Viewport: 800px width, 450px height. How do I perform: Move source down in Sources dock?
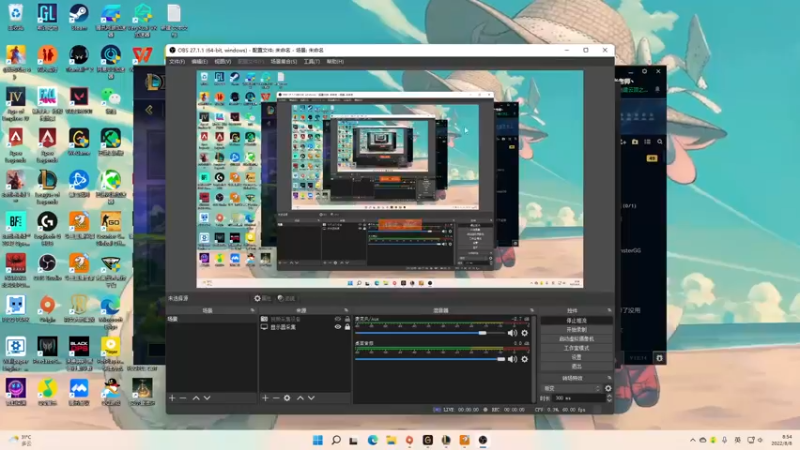click(x=311, y=398)
